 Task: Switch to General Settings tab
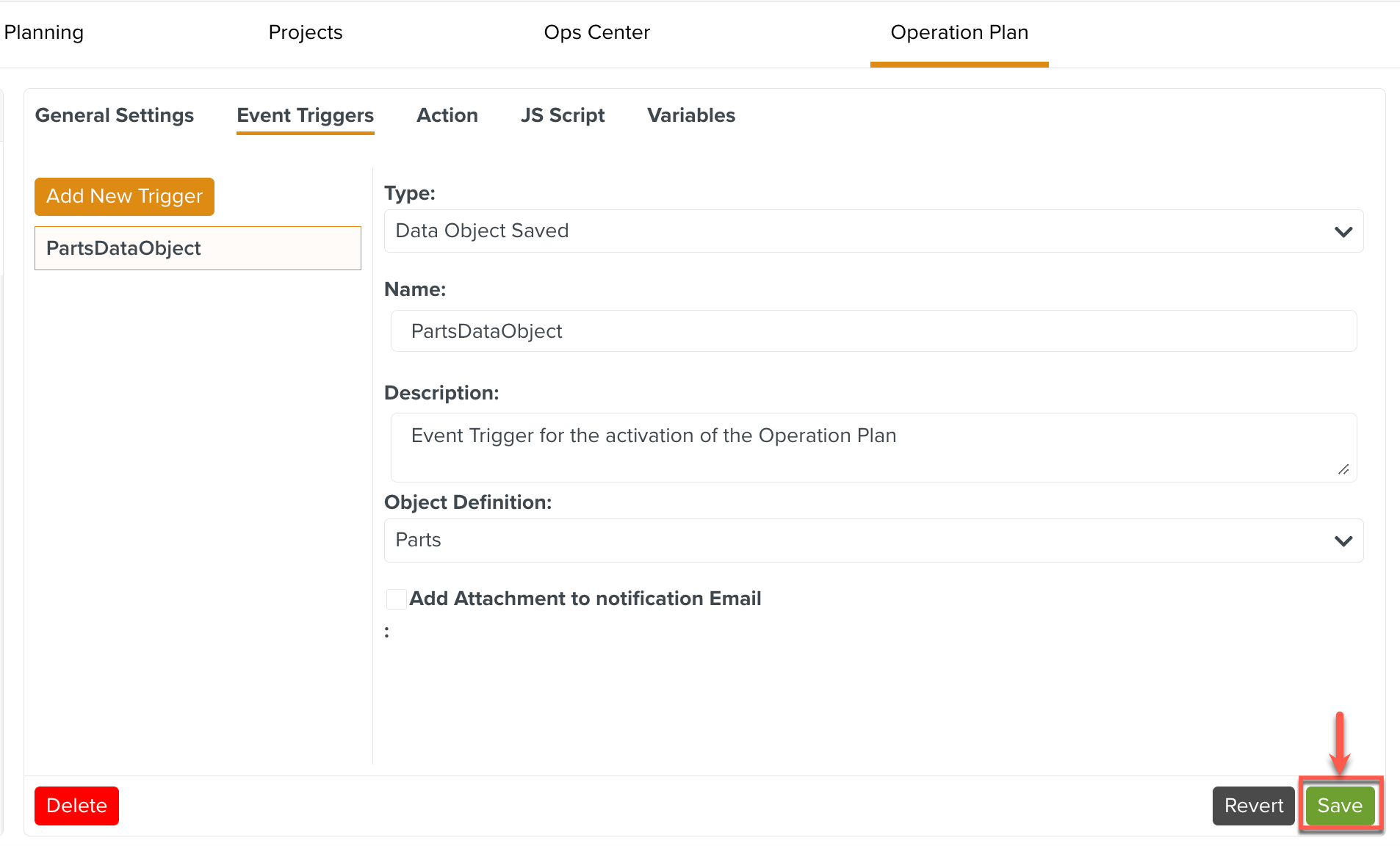click(x=115, y=115)
